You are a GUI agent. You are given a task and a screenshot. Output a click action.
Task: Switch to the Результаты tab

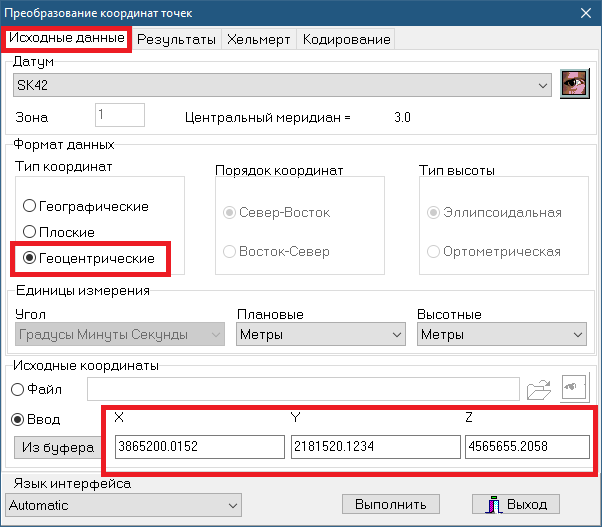click(176, 39)
